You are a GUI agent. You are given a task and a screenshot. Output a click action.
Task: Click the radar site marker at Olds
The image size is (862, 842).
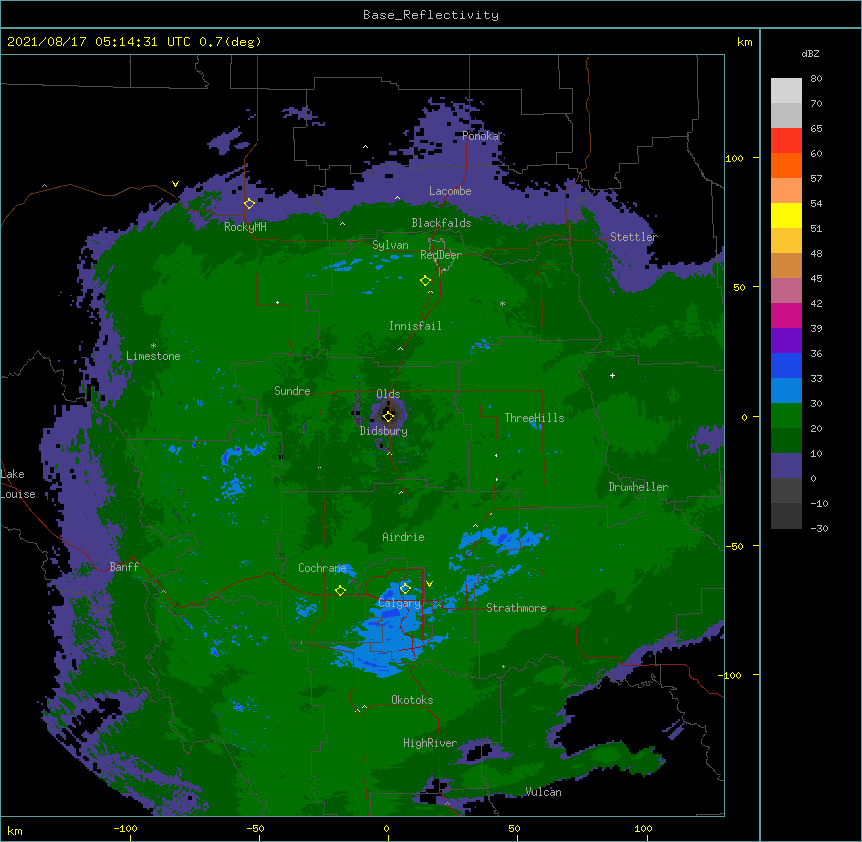tap(389, 416)
